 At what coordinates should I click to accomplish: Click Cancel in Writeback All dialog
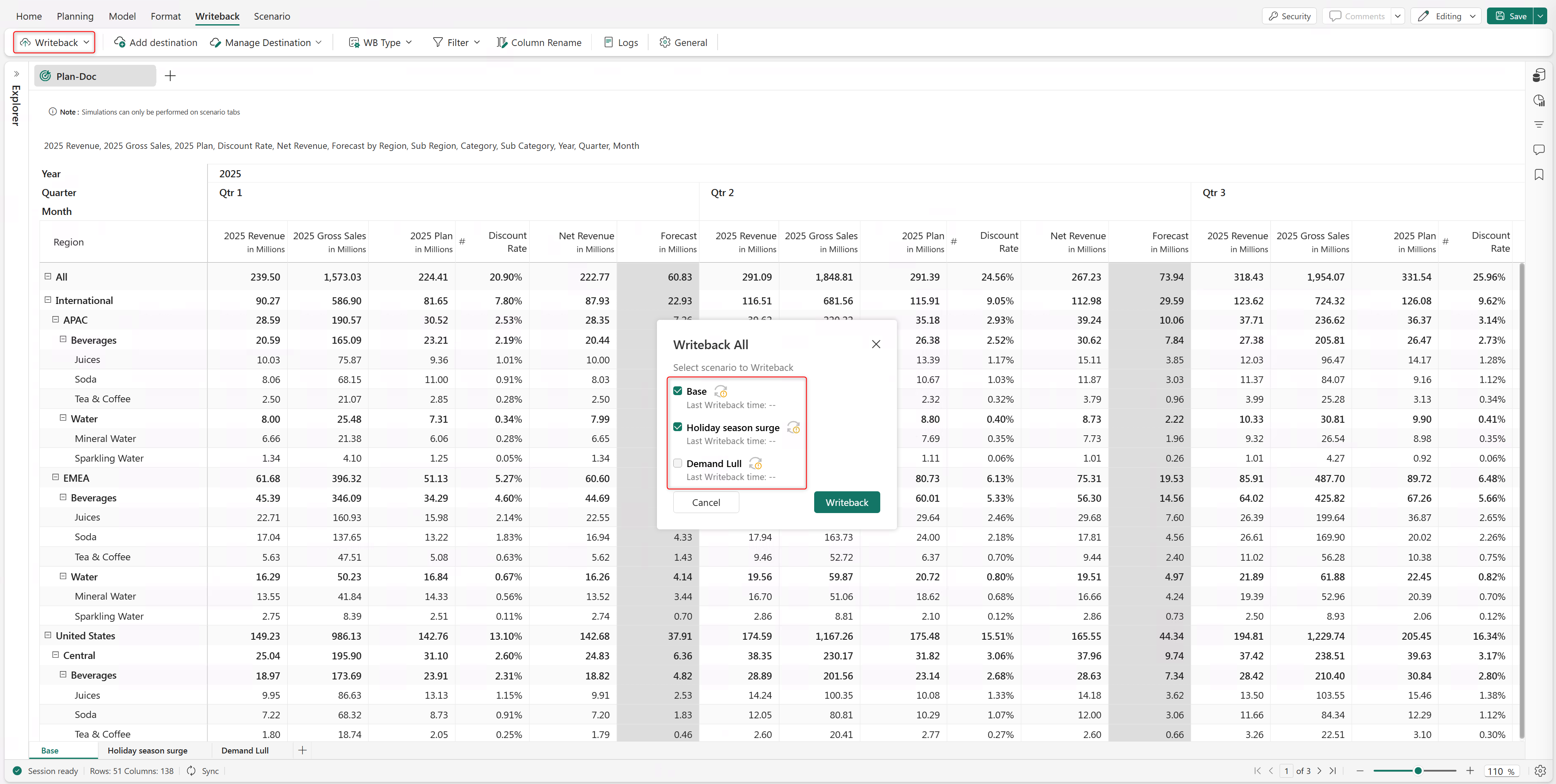(x=705, y=502)
